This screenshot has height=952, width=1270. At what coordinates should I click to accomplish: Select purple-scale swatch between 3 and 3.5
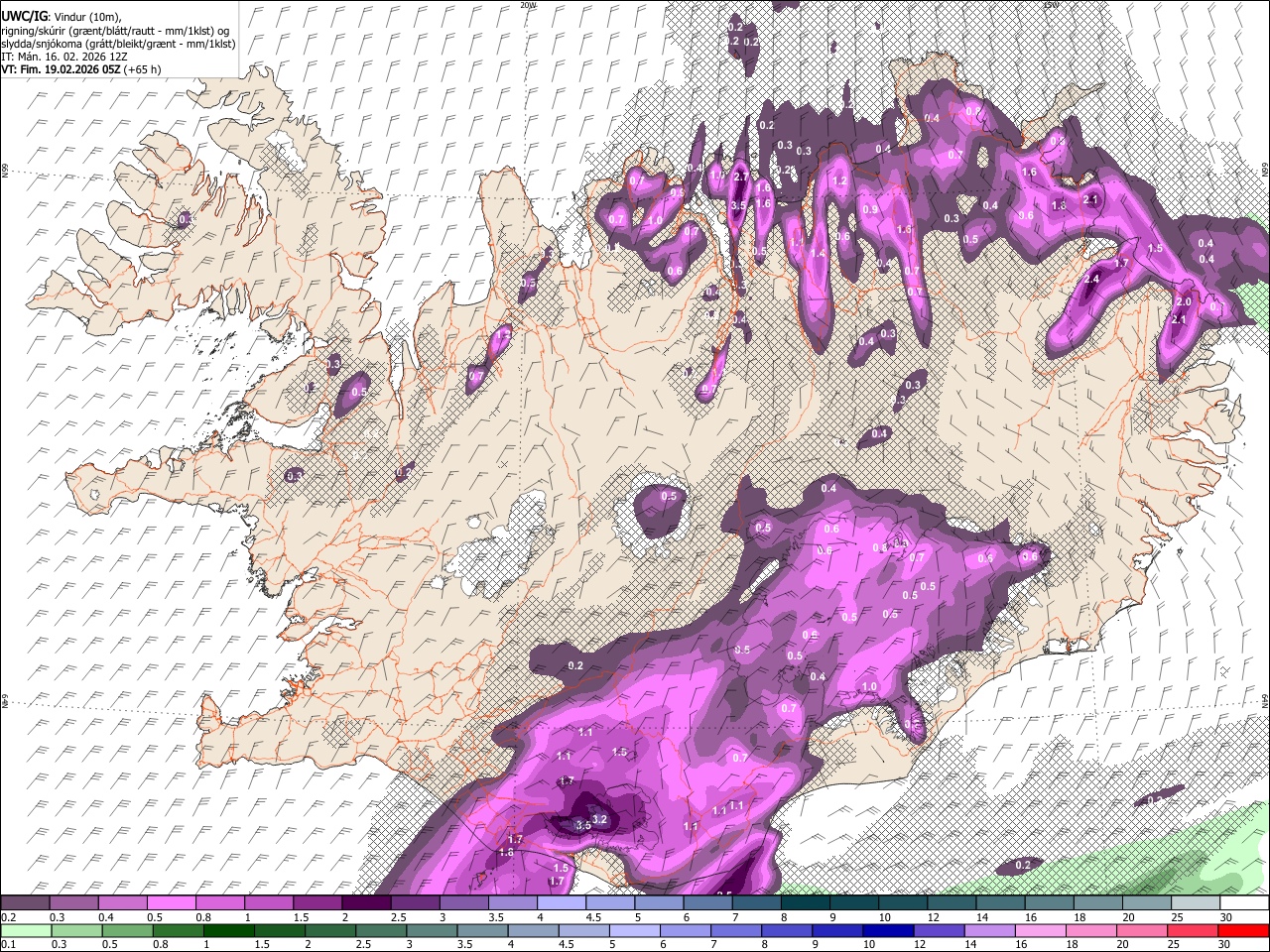click(463, 903)
